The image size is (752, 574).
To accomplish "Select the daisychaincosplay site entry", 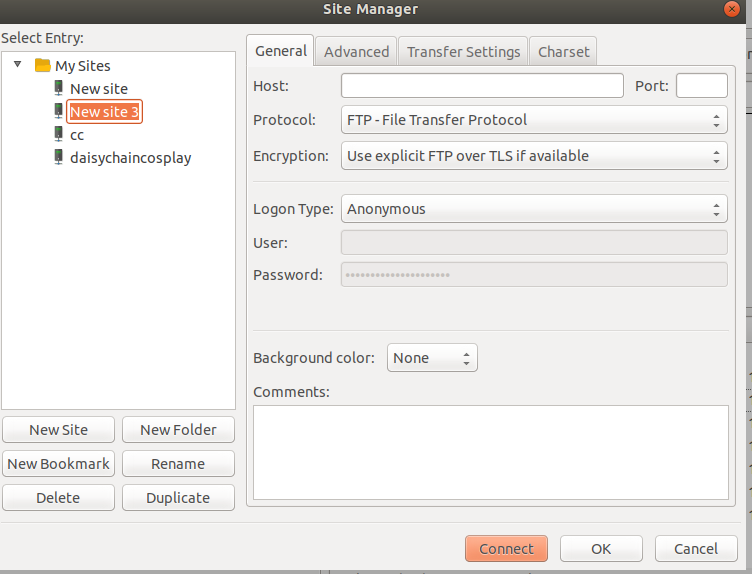I will coord(130,158).
